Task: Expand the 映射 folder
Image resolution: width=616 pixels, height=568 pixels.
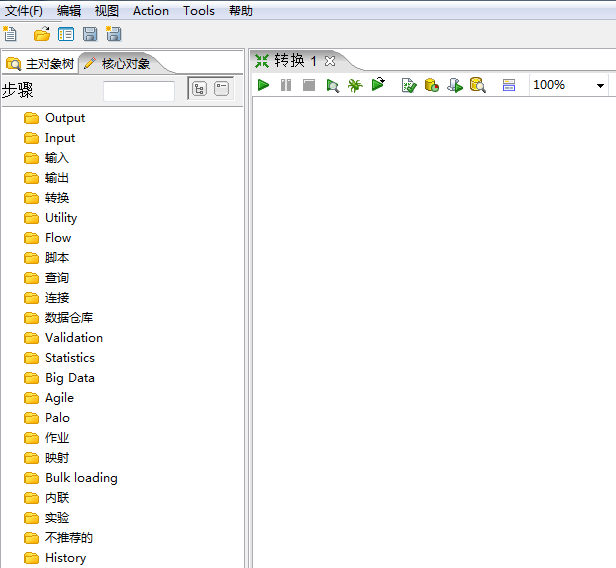Action: click(x=46, y=458)
